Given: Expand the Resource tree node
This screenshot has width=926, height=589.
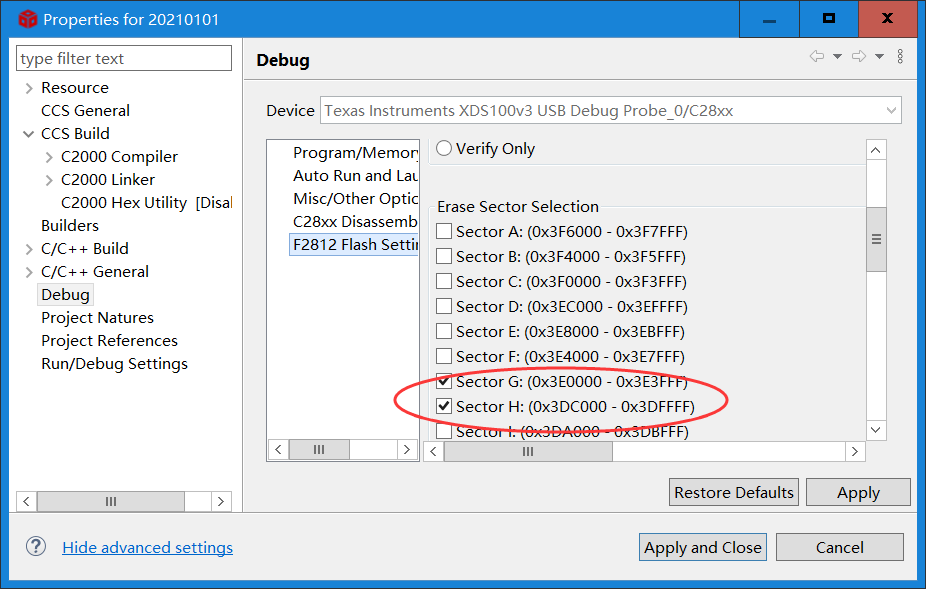Looking at the screenshot, I should point(29,88).
